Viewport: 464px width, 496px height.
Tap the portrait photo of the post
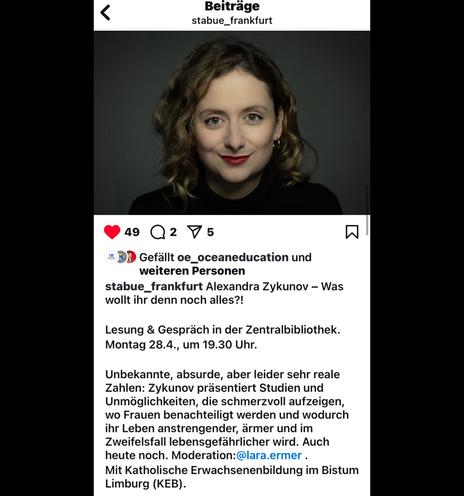click(232, 123)
